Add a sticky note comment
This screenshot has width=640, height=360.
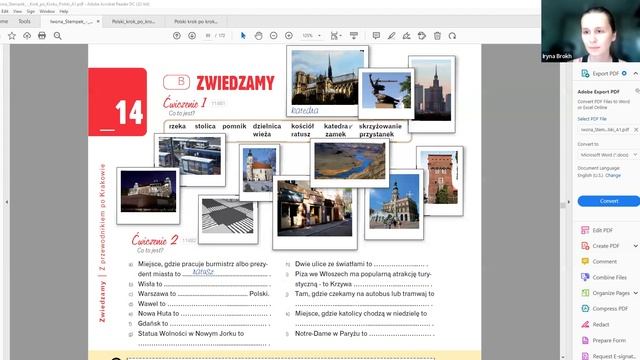pos(376,36)
